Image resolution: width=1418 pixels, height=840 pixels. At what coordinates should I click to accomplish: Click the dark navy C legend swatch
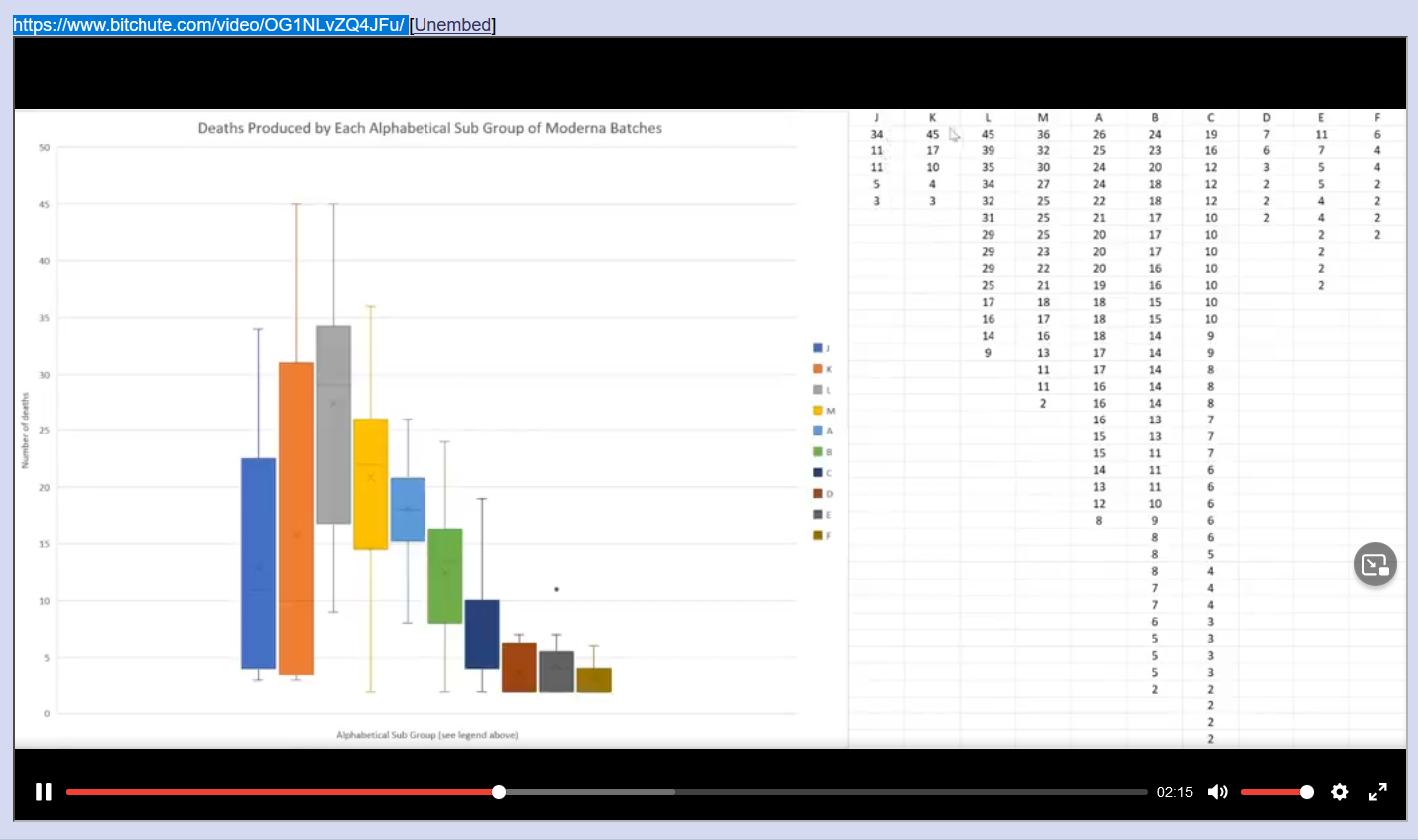click(x=818, y=473)
